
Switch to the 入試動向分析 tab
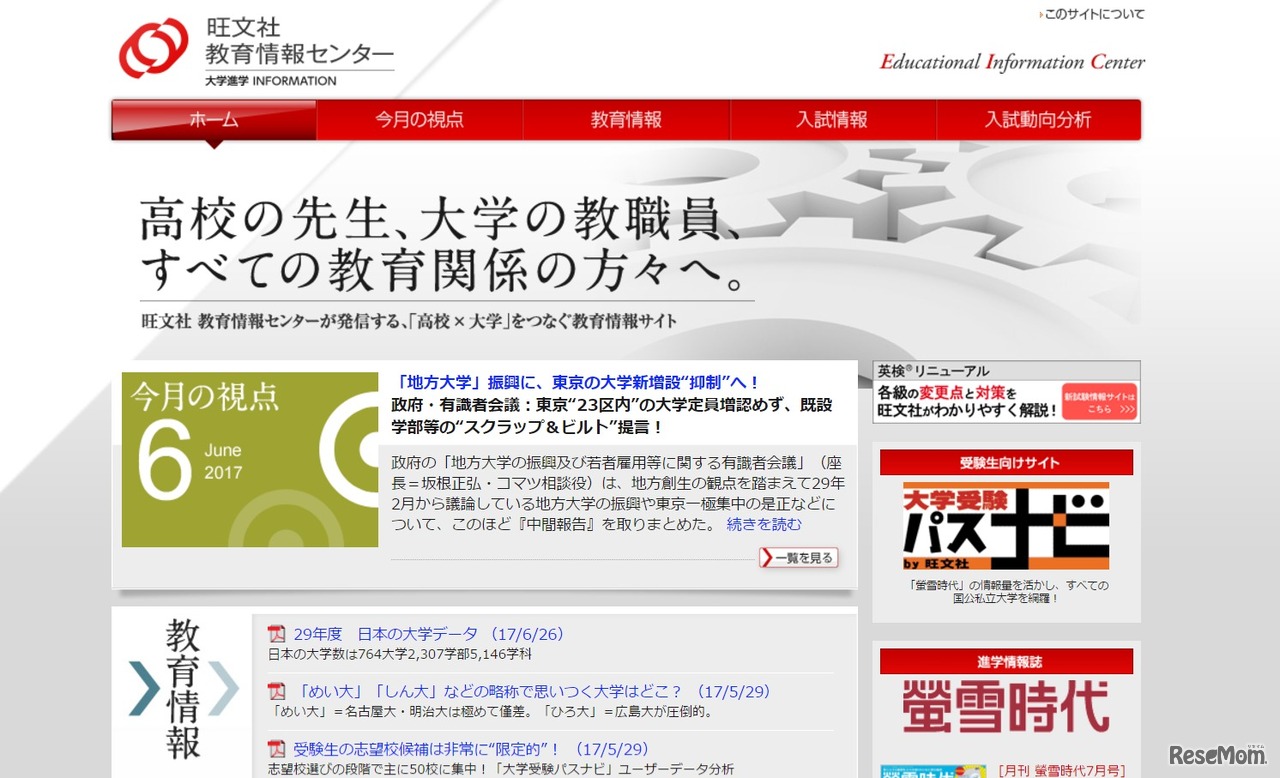pos(1039,120)
